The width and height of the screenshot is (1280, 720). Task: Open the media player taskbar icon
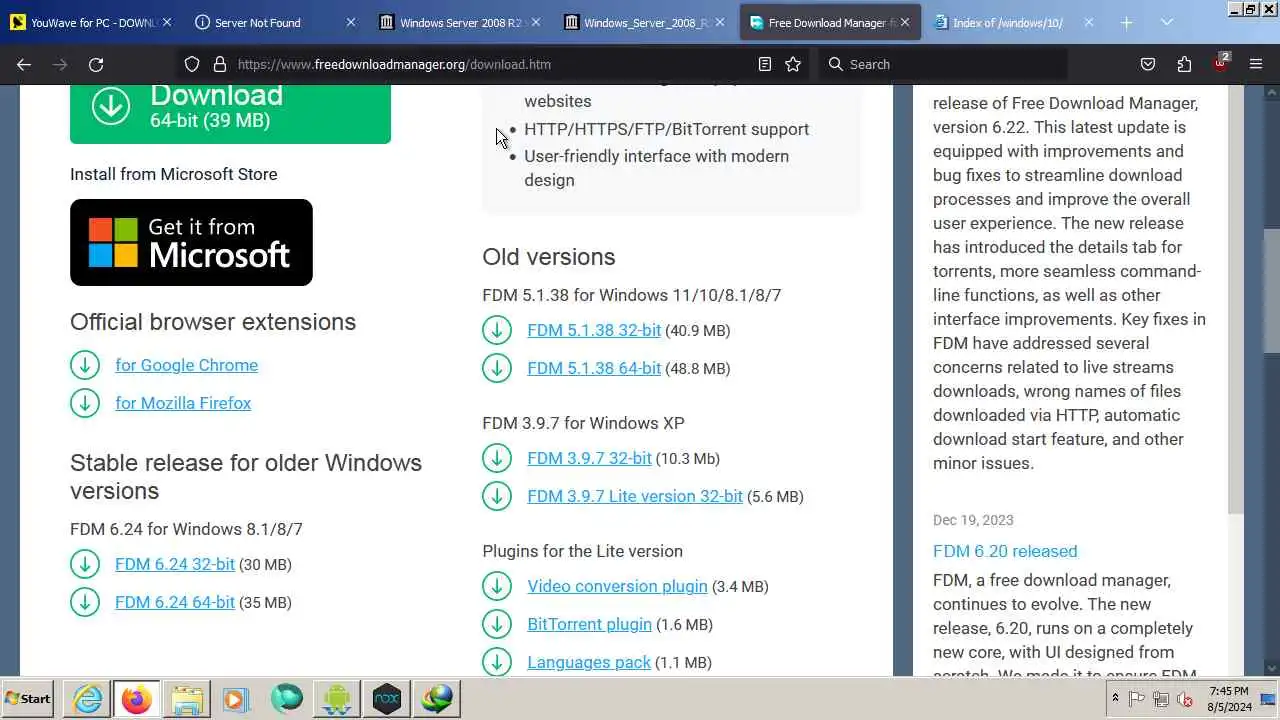tap(237, 699)
